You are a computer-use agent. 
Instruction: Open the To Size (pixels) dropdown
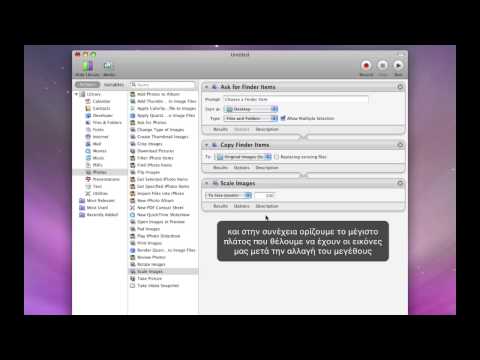228,195
